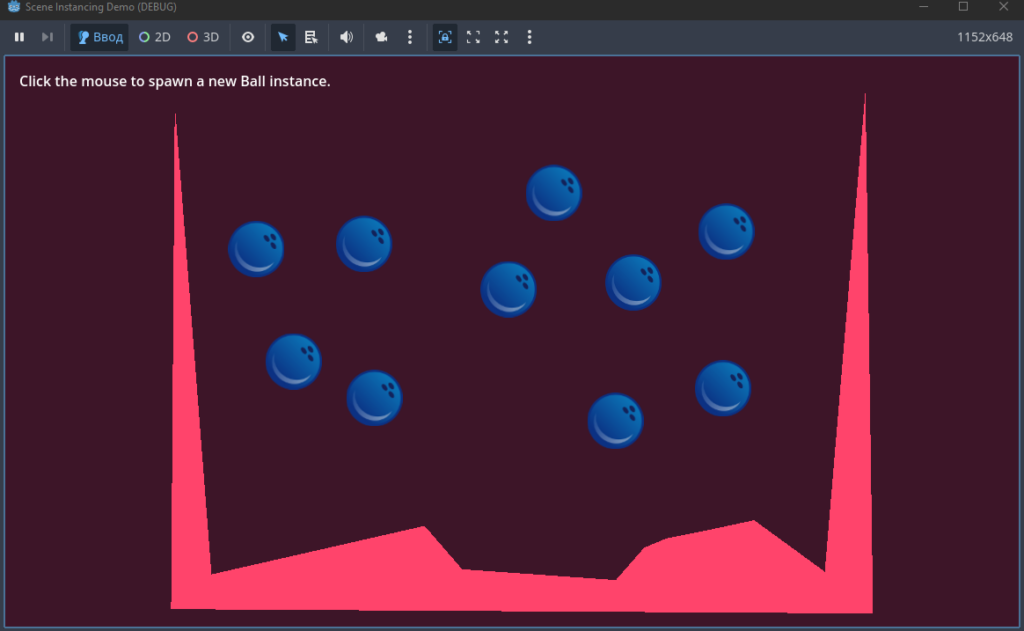The width and height of the screenshot is (1024, 631).
Task: Click the fit-to-frame brackets icon
Action: tap(473, 37)
